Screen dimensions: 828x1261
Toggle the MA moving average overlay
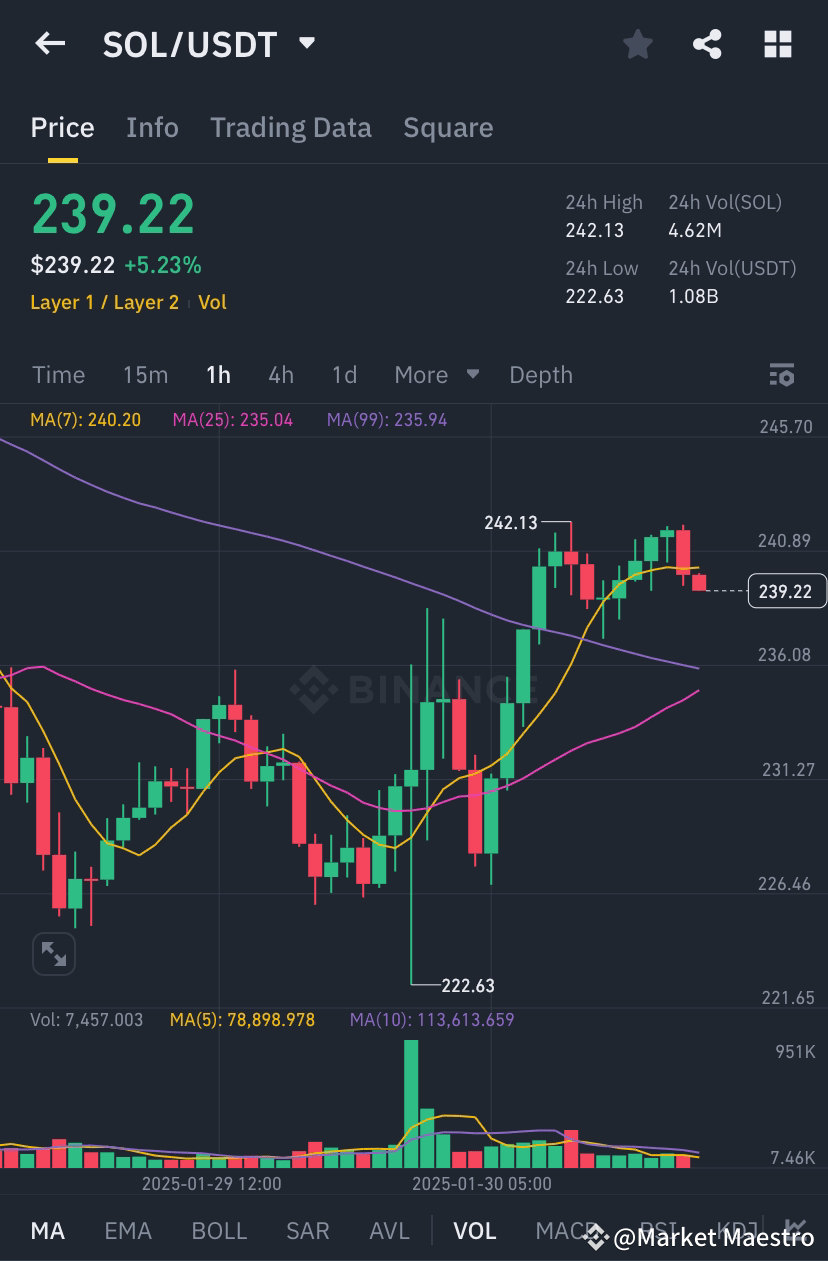coord(47,1230)
